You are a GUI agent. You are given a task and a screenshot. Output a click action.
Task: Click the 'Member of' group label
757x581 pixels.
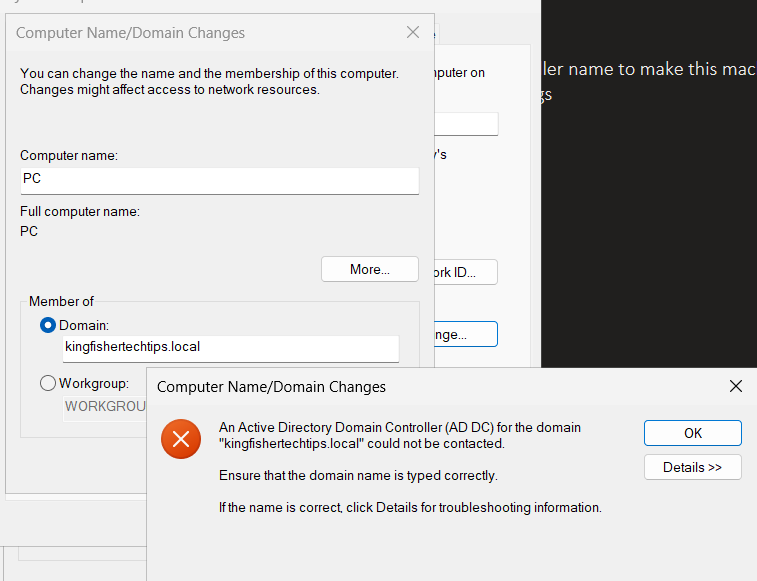tap(61, 301)
